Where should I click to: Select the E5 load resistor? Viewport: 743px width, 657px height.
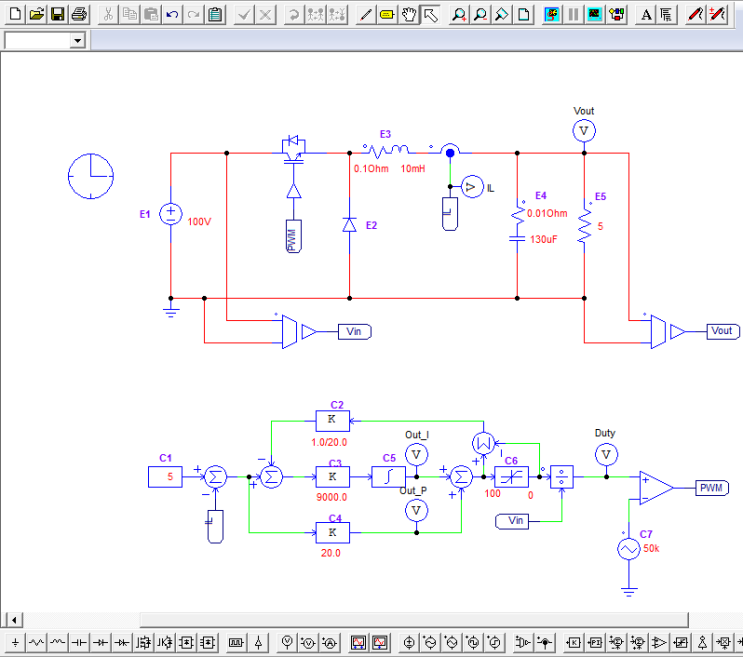tap(584, 226)
